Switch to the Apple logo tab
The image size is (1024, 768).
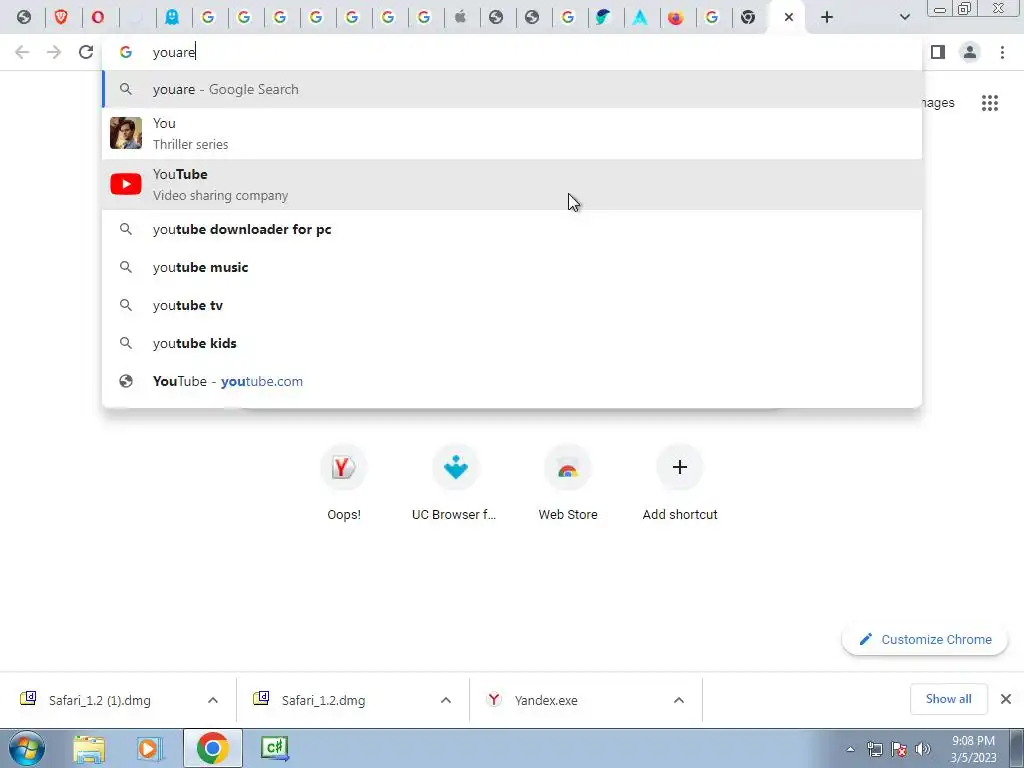point(460,17)
